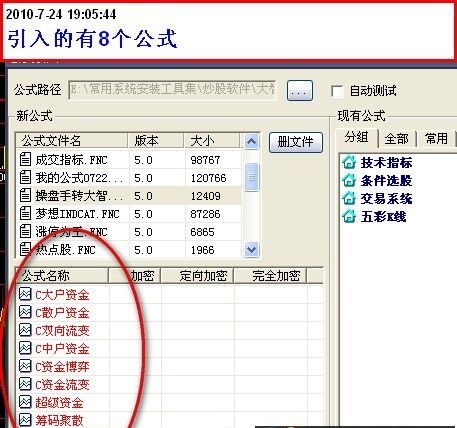457x428 pixels.
Task: Select the C散户资金 formula name
Action: coord(62,313)
